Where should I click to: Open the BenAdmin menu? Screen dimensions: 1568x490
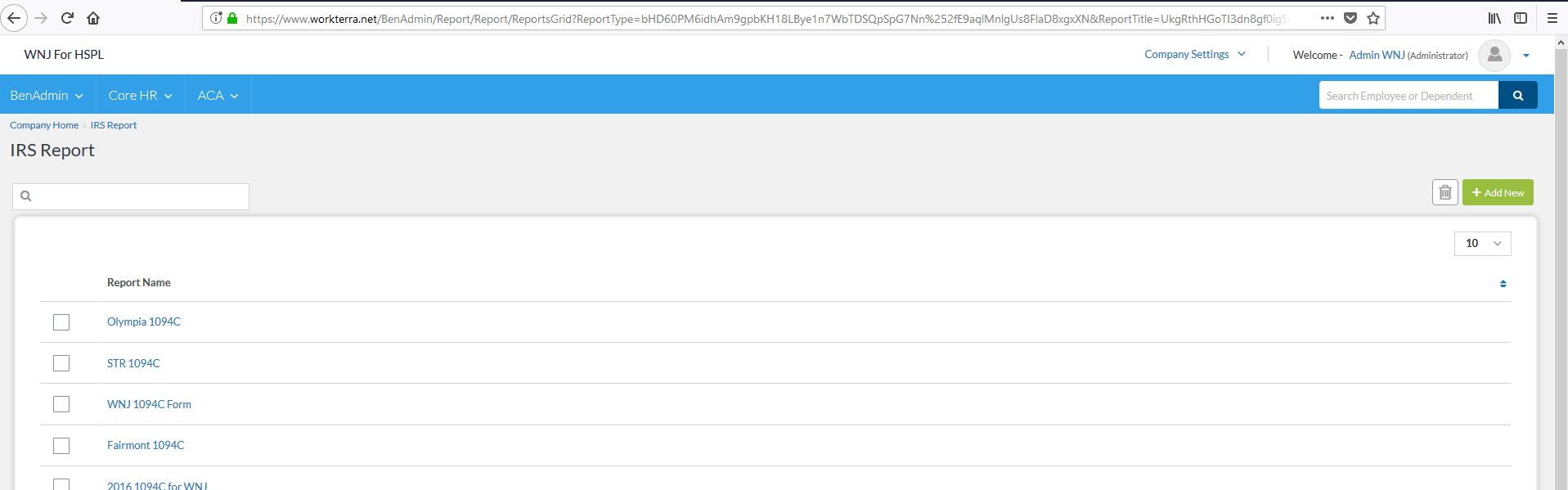47,96
